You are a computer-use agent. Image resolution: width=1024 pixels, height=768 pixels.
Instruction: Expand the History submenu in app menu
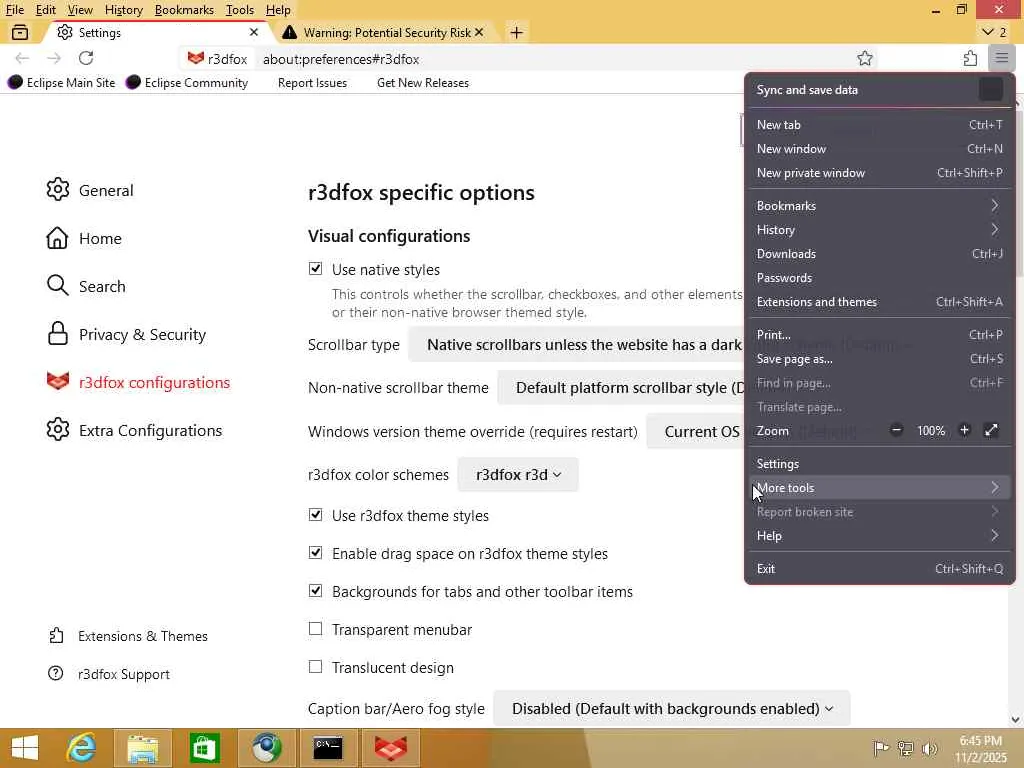coord(879,230)
